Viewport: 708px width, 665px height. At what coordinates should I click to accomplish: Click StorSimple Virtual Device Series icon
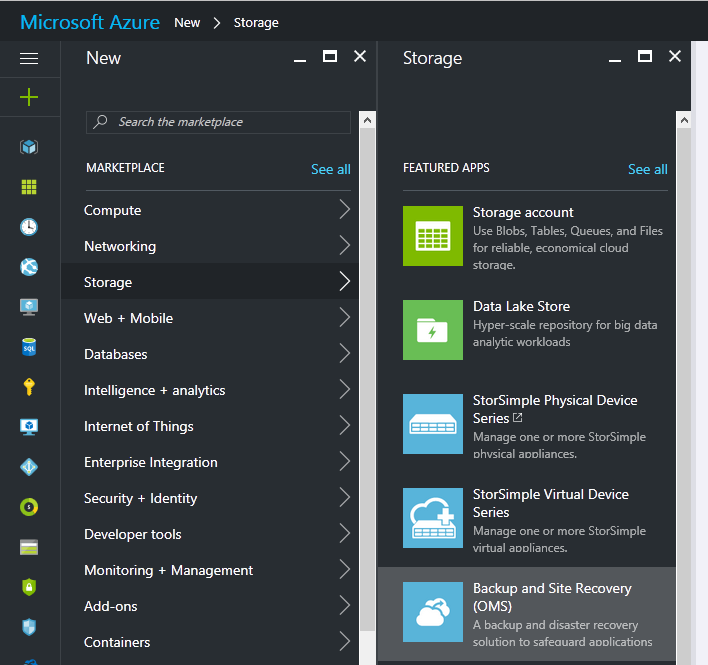(433, 517)
